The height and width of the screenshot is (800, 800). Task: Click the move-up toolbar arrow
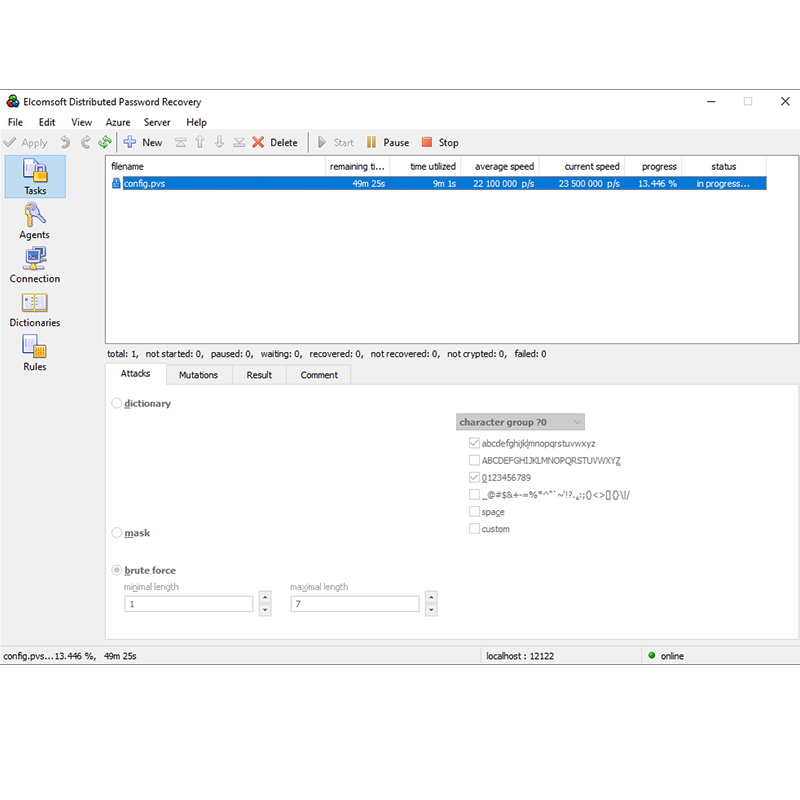click(x=200, y=142)
